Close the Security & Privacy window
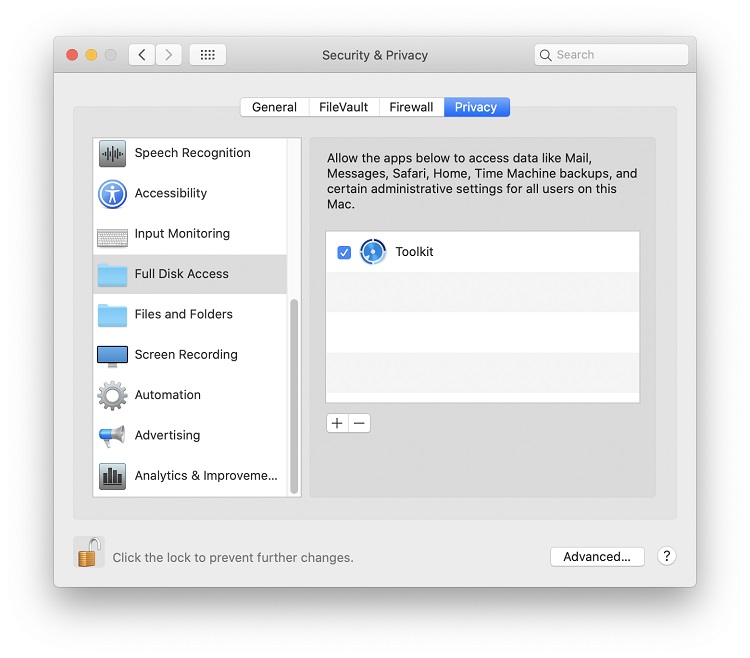750x658 pixels. (72, 55)
